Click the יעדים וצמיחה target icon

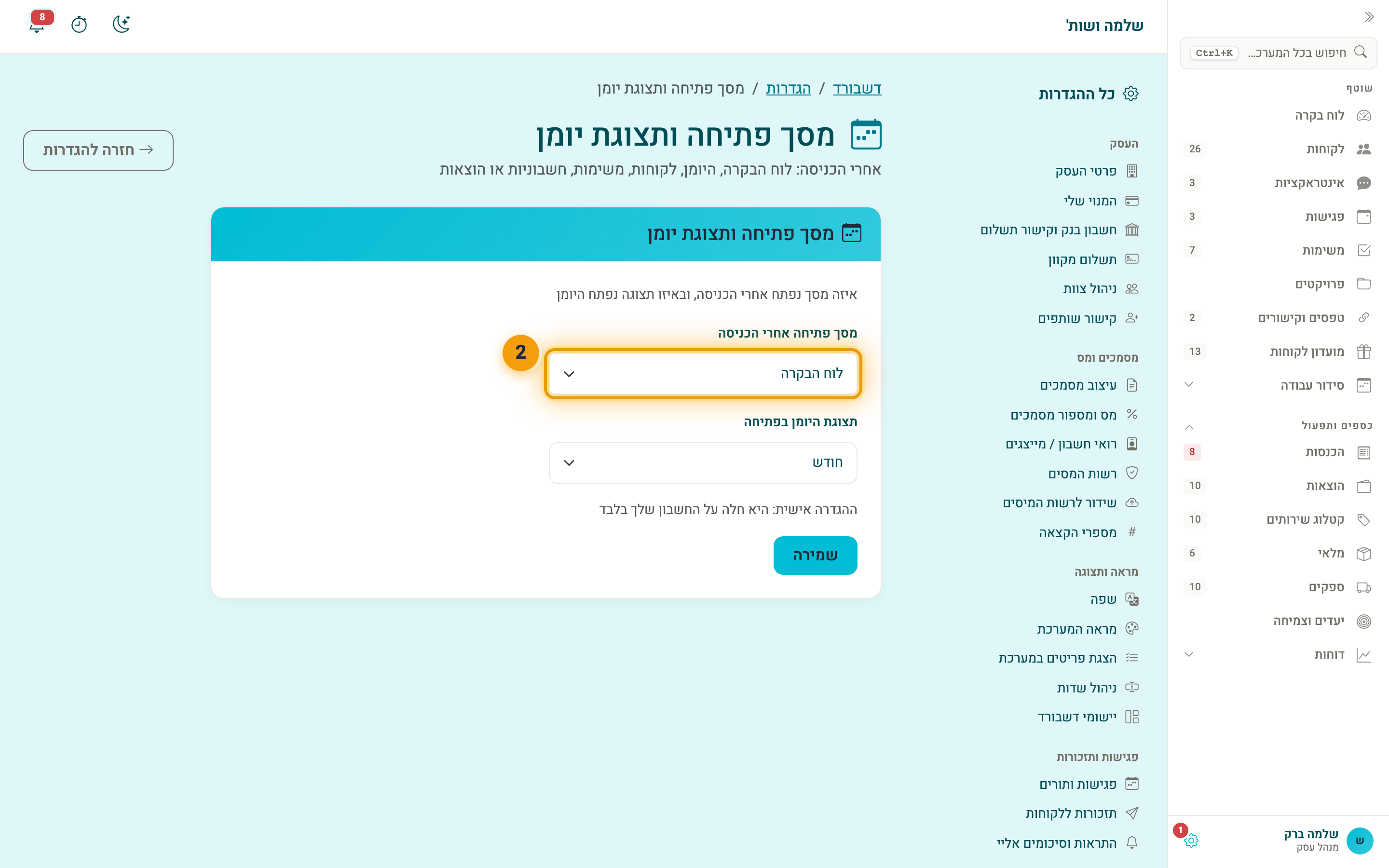[1364, 621]
